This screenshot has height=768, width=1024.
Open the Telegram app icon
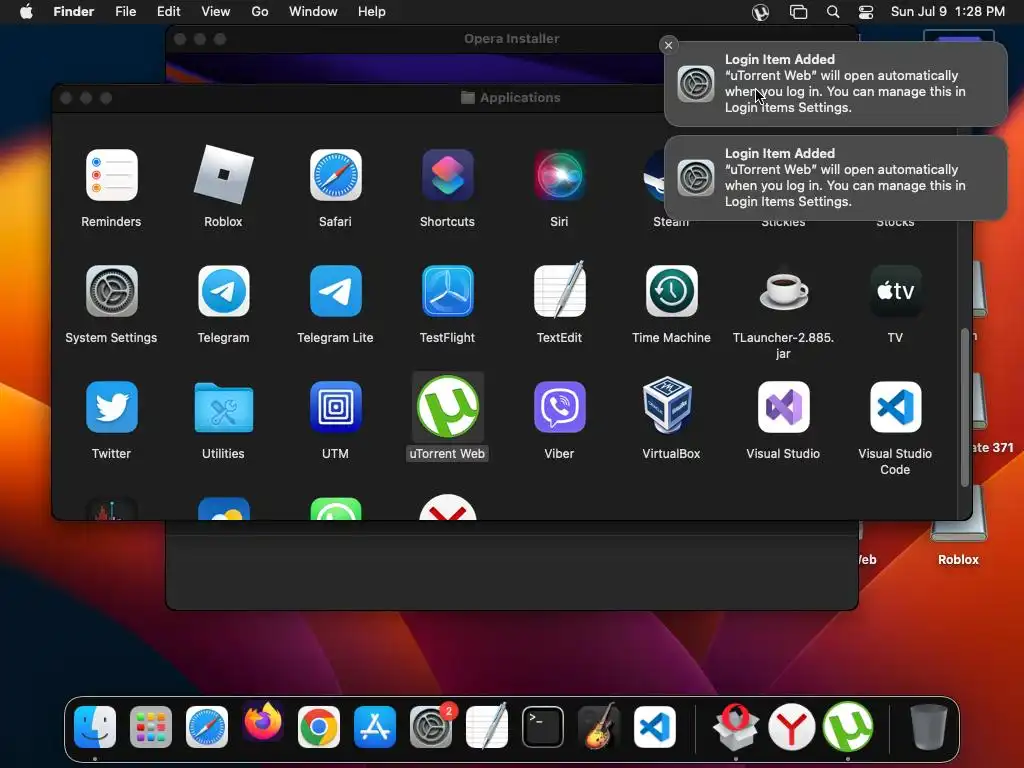223,291
